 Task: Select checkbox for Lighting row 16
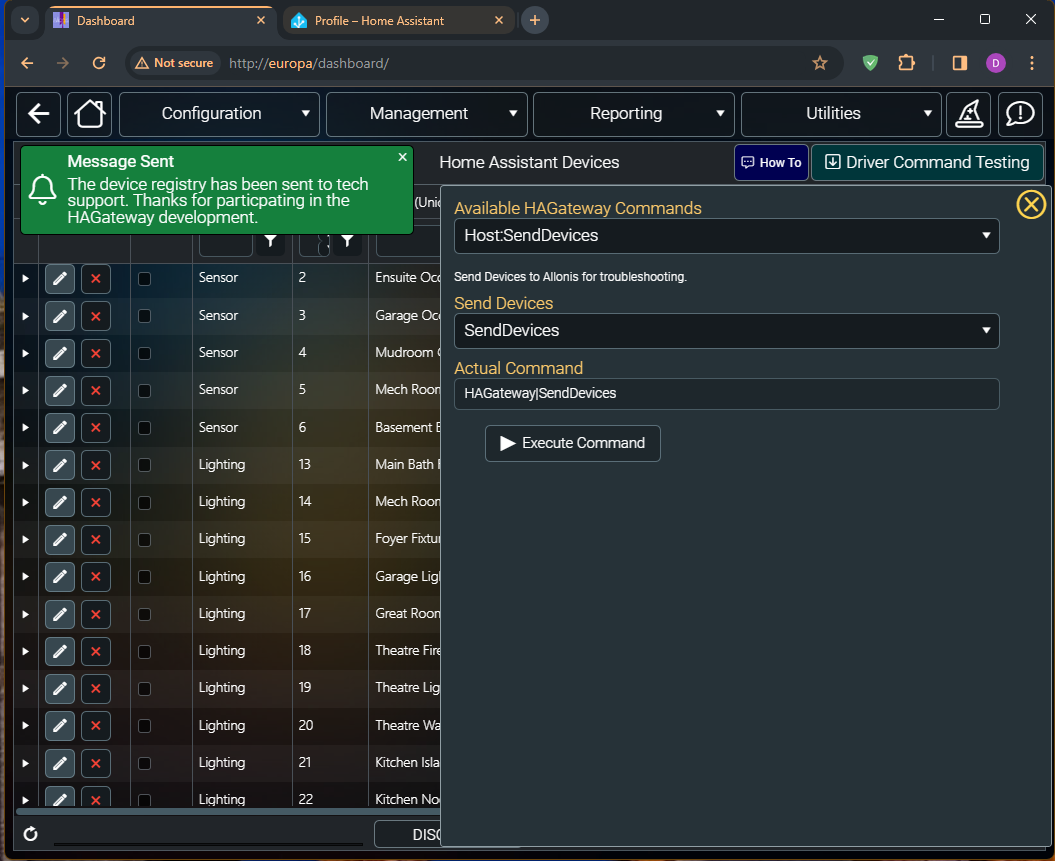(x=145, y=576)
